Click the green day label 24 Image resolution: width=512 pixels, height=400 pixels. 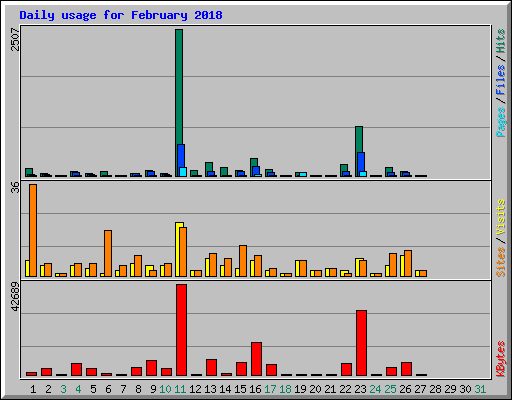375,389
